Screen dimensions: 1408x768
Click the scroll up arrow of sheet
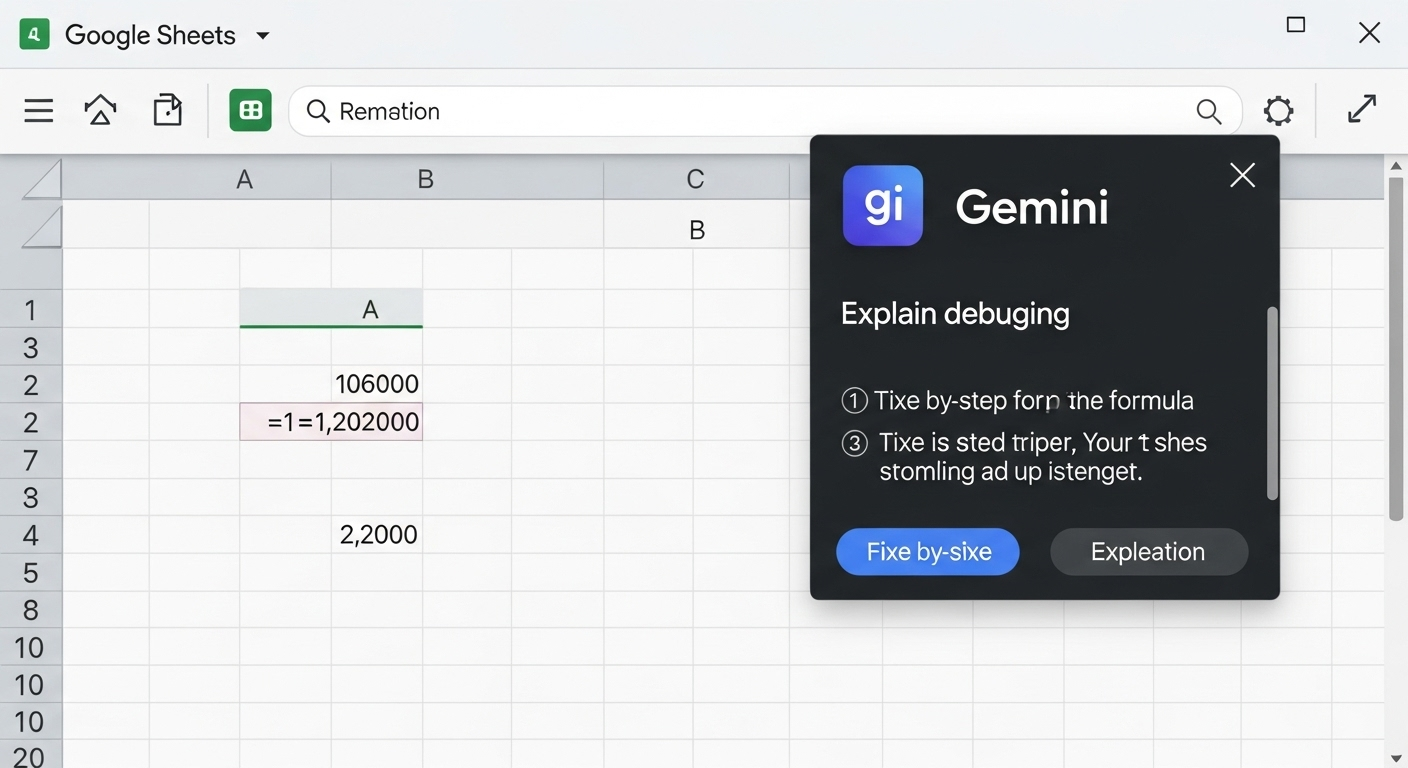(x=1396, y=166)
